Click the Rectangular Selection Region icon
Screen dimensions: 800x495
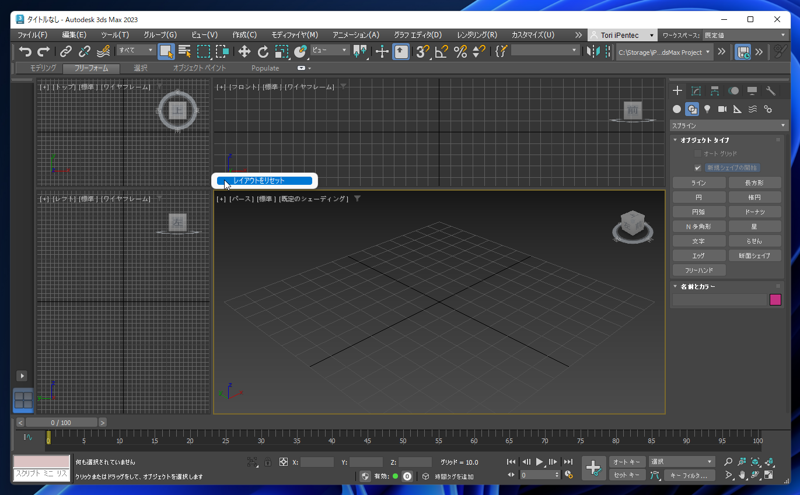tap(204, 51)
